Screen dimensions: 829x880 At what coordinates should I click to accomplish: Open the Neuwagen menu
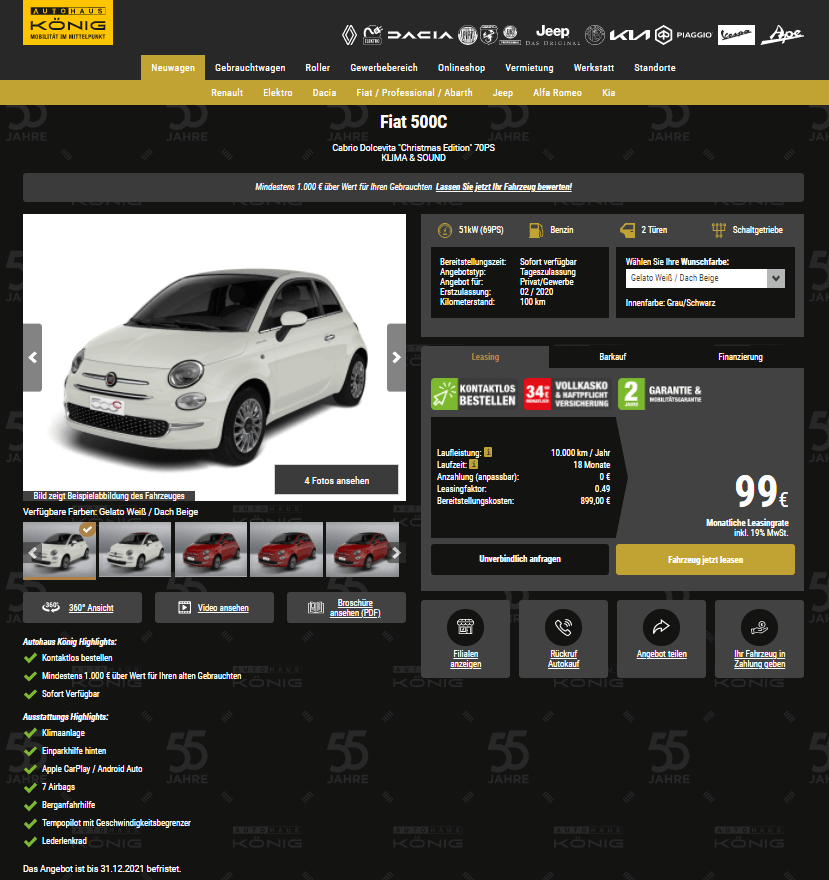tap(173, 68)
